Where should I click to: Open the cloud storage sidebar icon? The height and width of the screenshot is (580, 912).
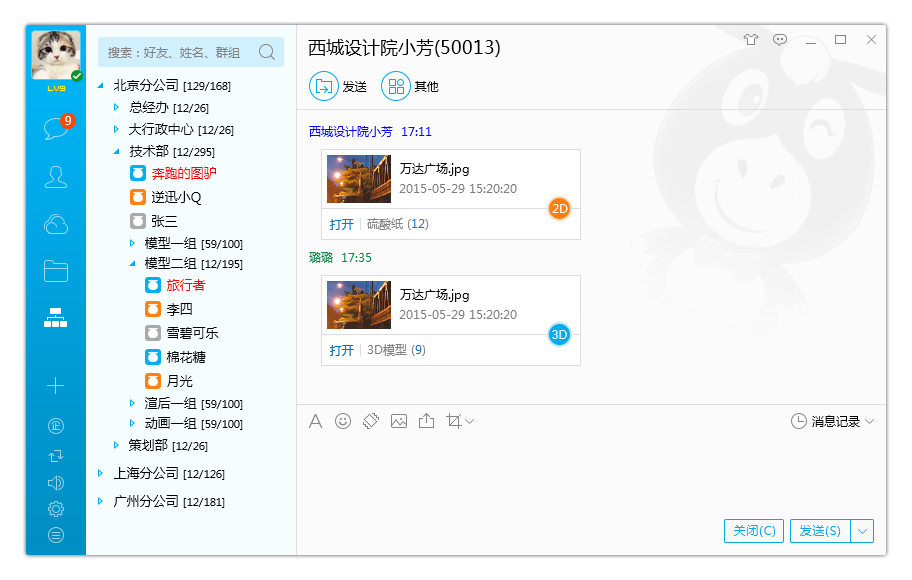point(56,224)
